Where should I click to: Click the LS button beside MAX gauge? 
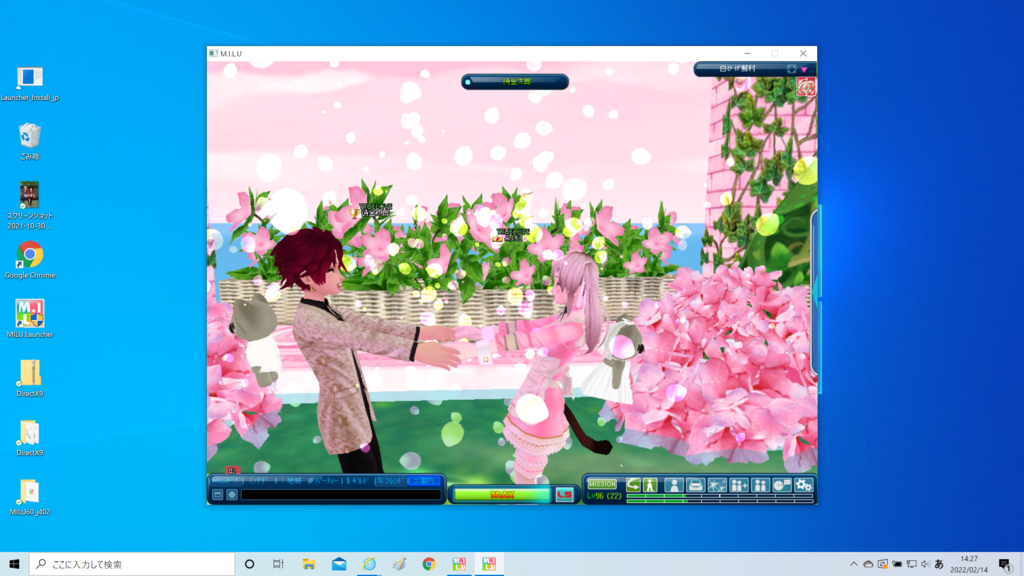tap(564, 495)
